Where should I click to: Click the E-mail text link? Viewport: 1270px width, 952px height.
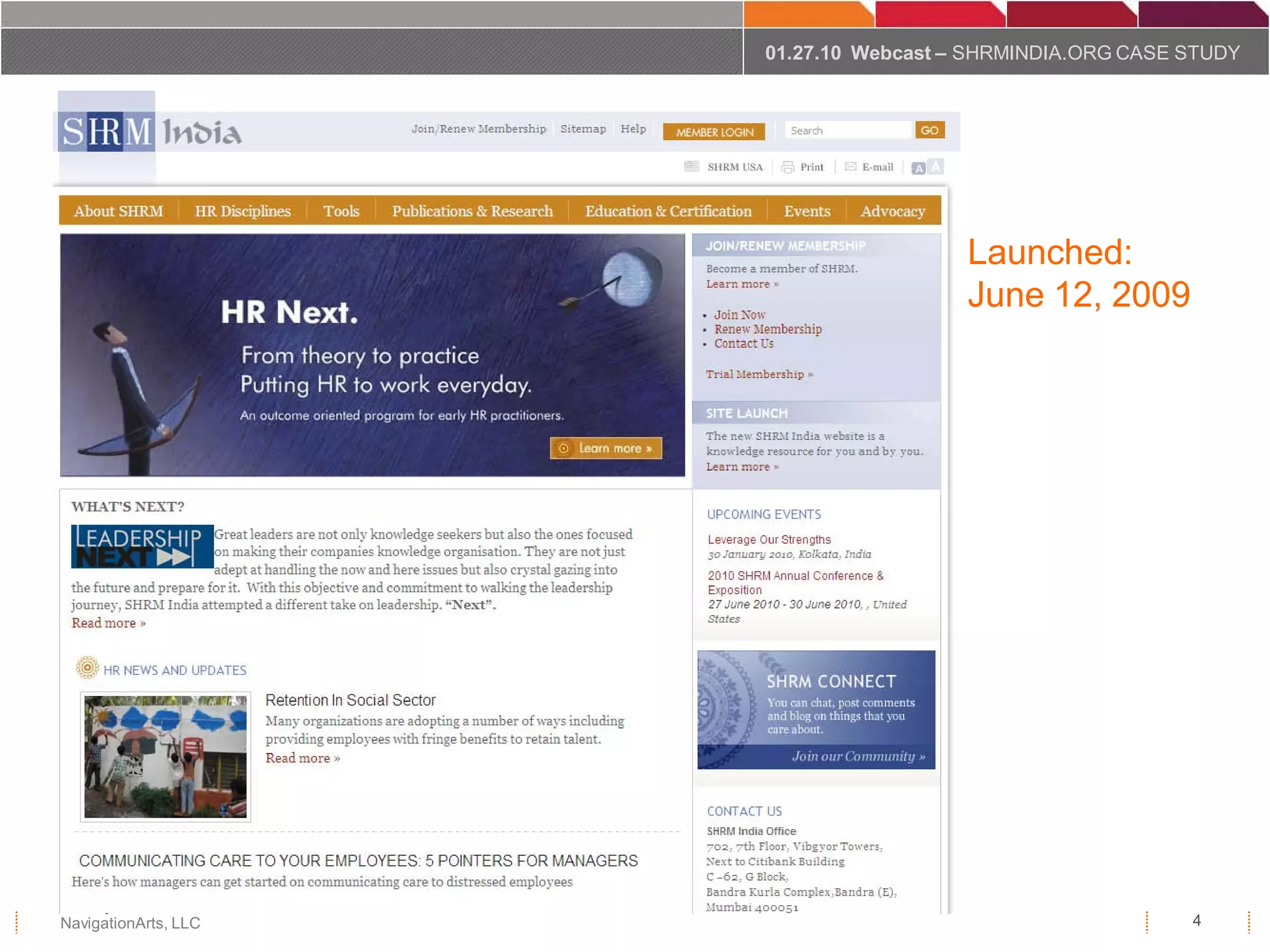click(x=877, y=167)
